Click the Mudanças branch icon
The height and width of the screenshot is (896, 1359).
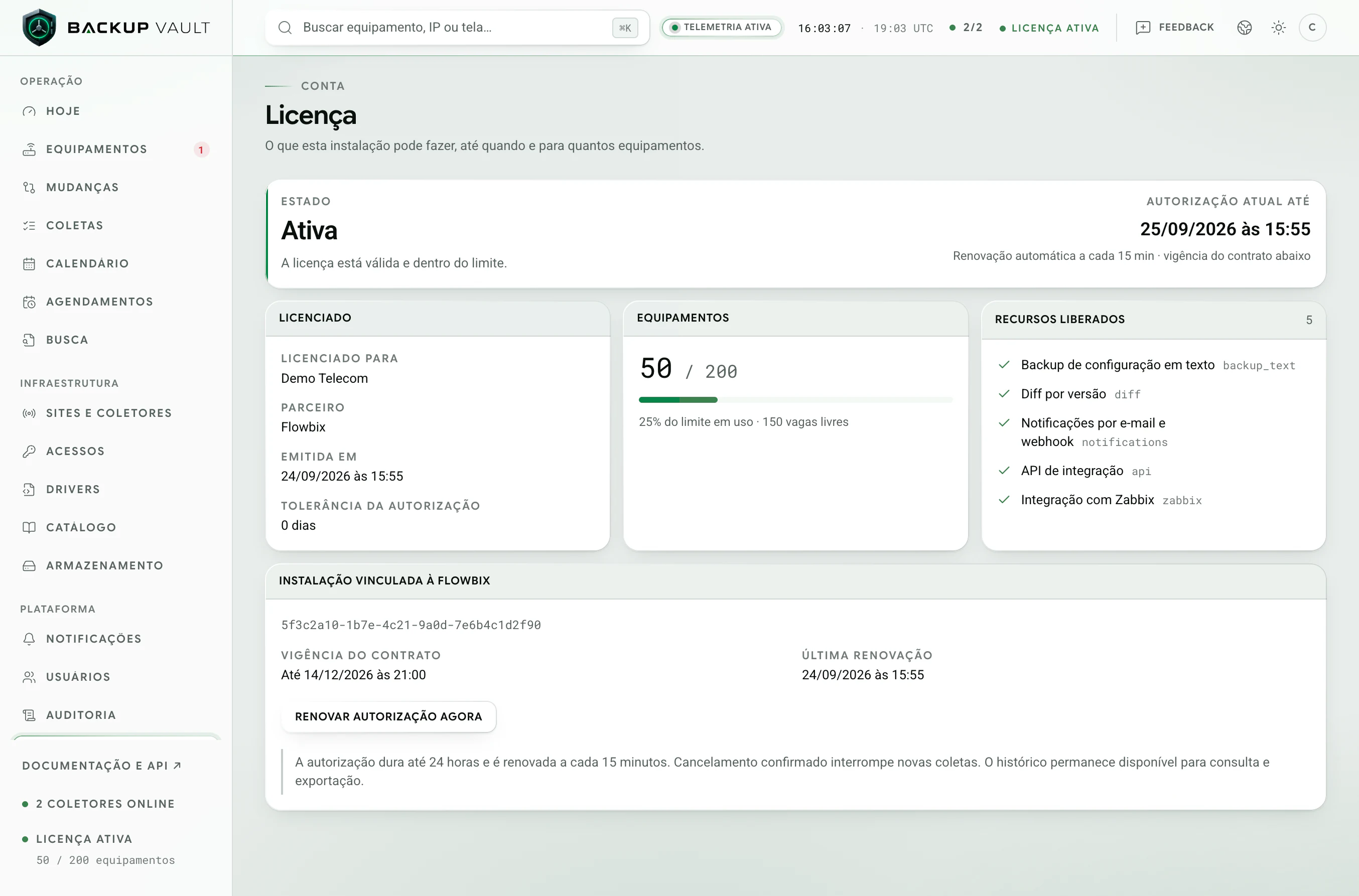tap(29, 188)
